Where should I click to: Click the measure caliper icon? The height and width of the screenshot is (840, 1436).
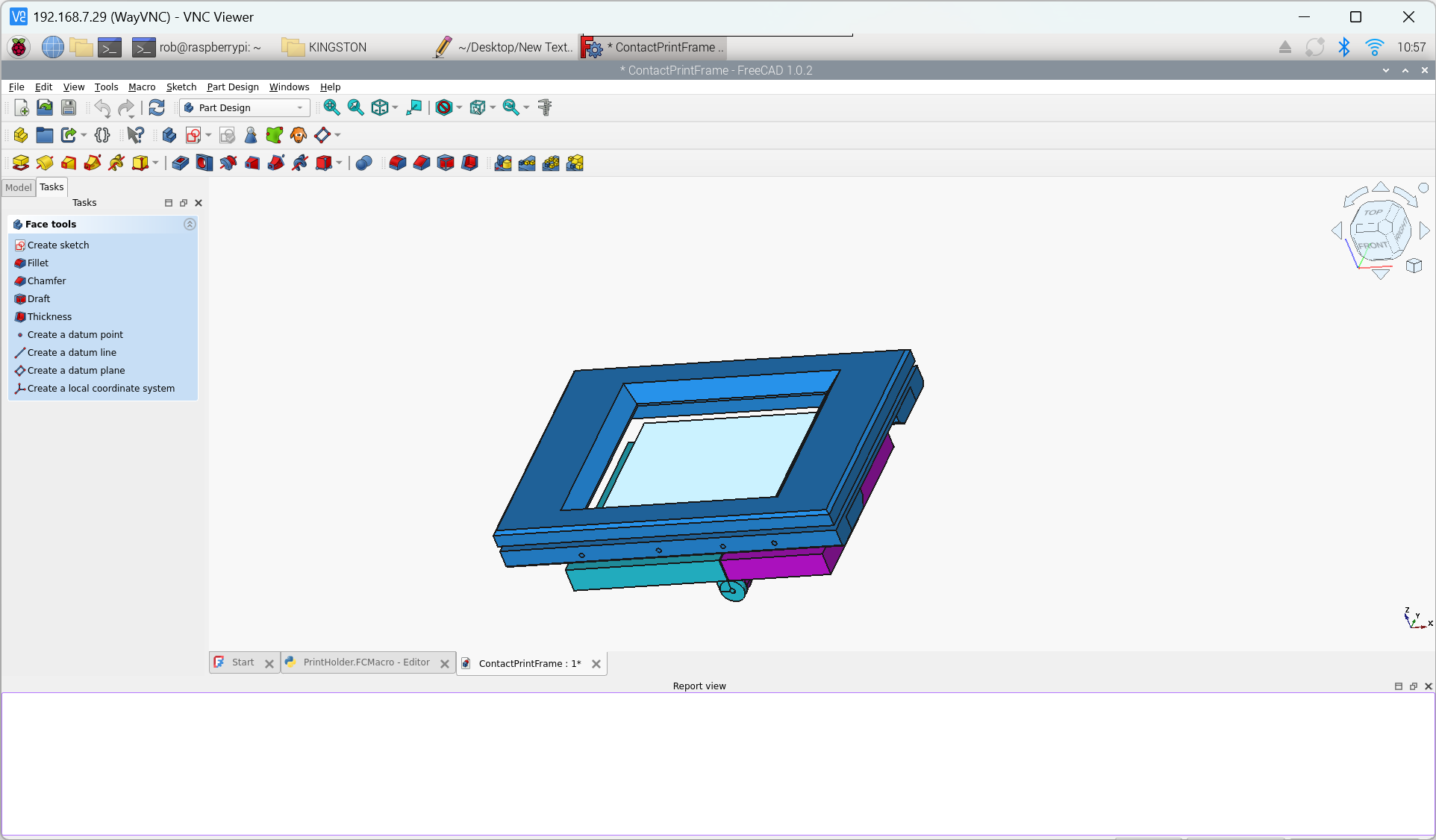pyautogui.click(x=545, y=107)
